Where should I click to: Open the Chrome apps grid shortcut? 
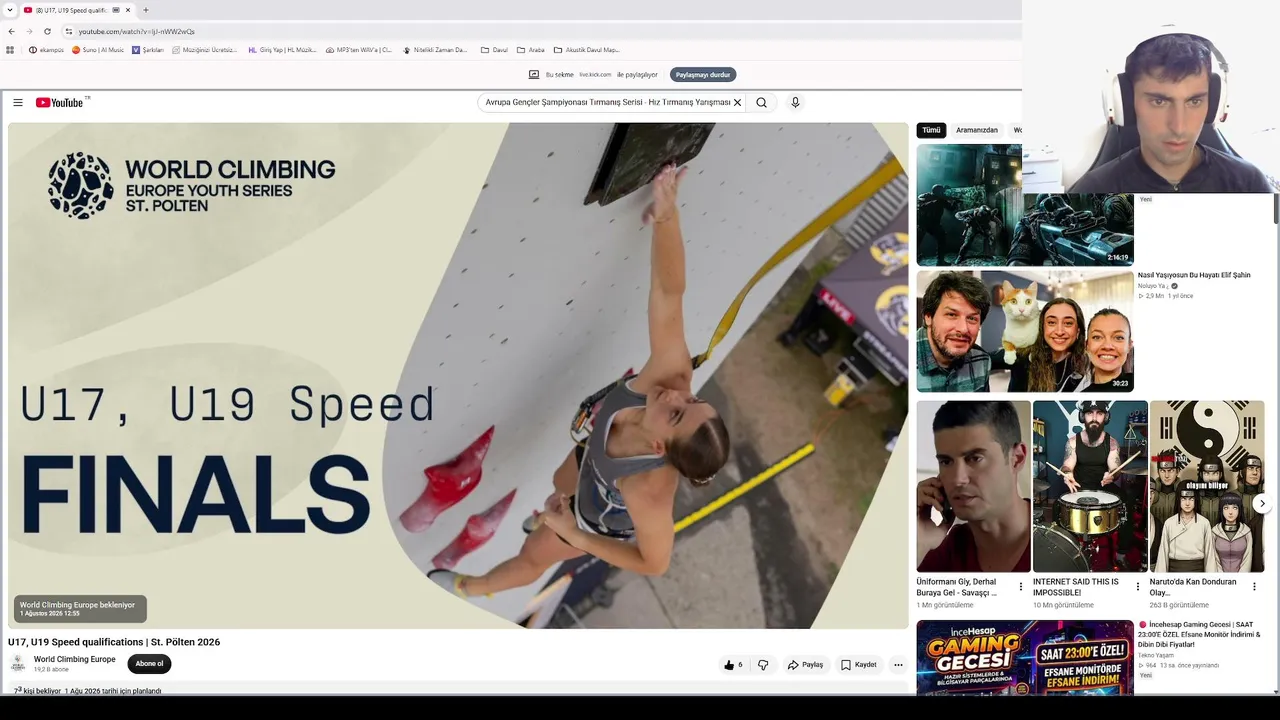point(11,50)
